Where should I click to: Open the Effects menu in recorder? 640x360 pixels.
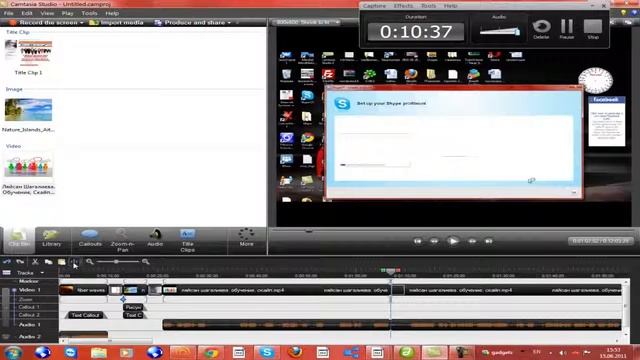pos(403,6)
